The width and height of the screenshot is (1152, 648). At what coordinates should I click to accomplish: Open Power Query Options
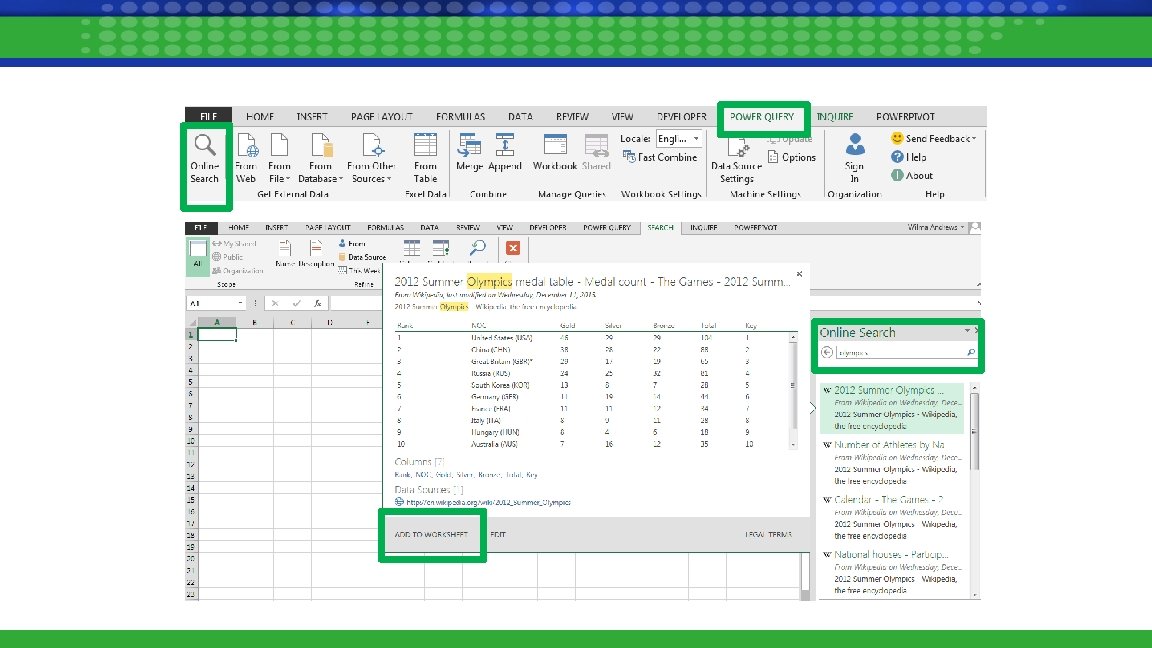pyautogui.click(x=791, y=157)
